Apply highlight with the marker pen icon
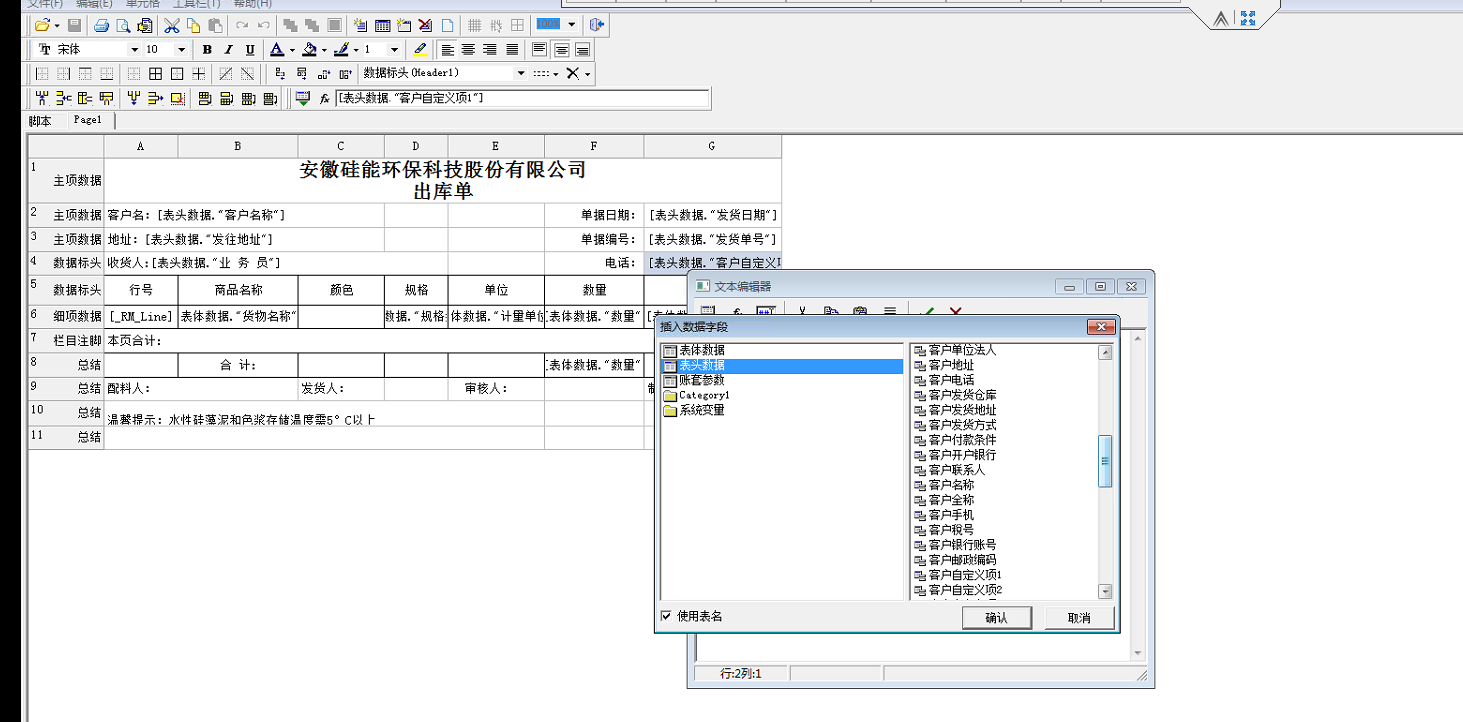1463x722 pixels. click(x=420, y=50)
